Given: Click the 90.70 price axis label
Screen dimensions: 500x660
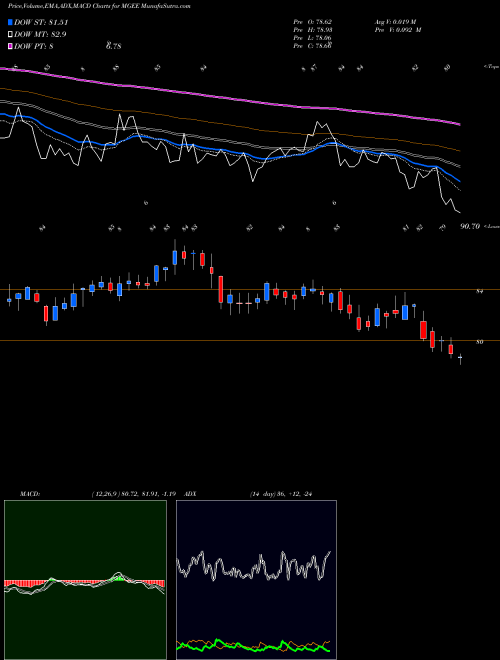Looking at the screenshot, I should [x=470, y=226].
